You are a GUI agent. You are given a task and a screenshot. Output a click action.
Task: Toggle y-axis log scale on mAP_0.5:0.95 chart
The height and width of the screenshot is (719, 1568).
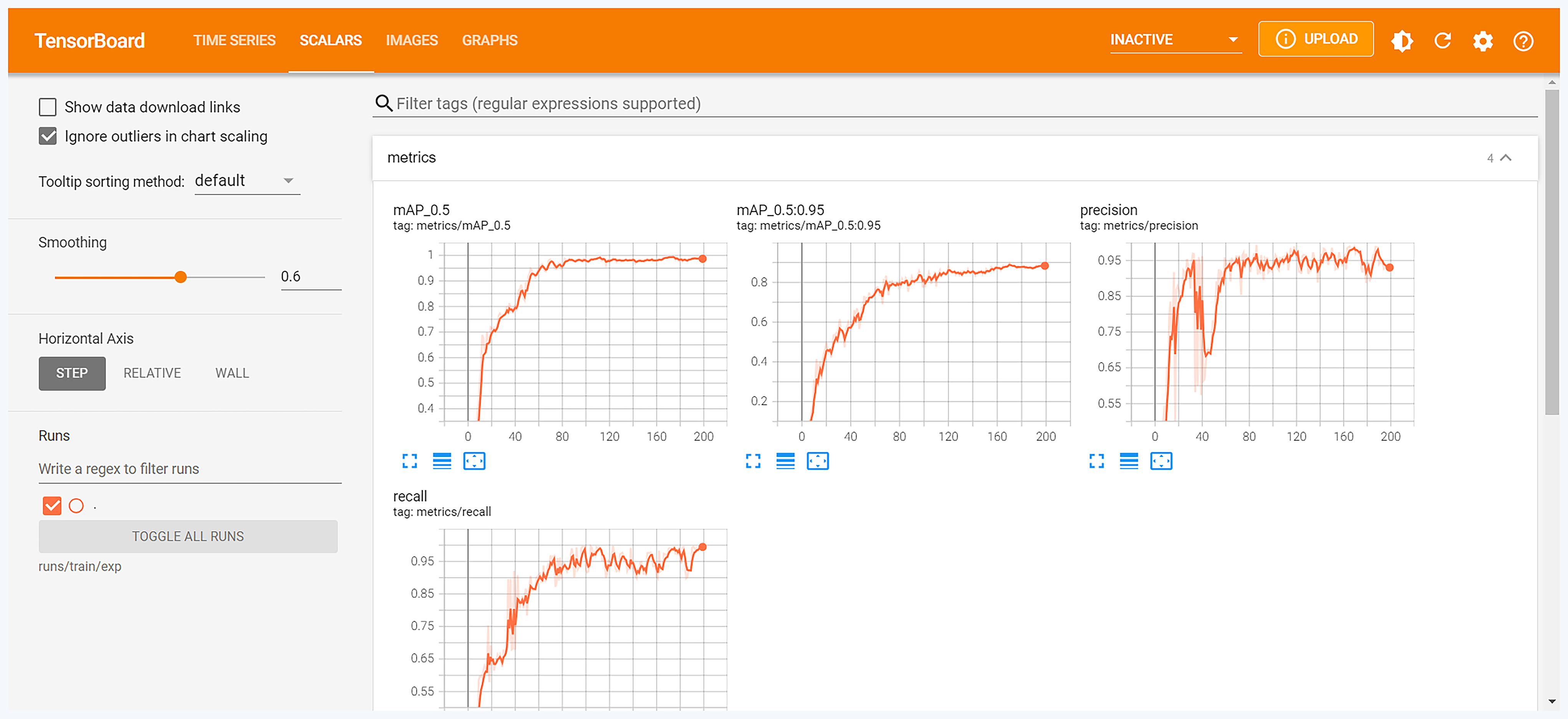click(x=785, y=461)
